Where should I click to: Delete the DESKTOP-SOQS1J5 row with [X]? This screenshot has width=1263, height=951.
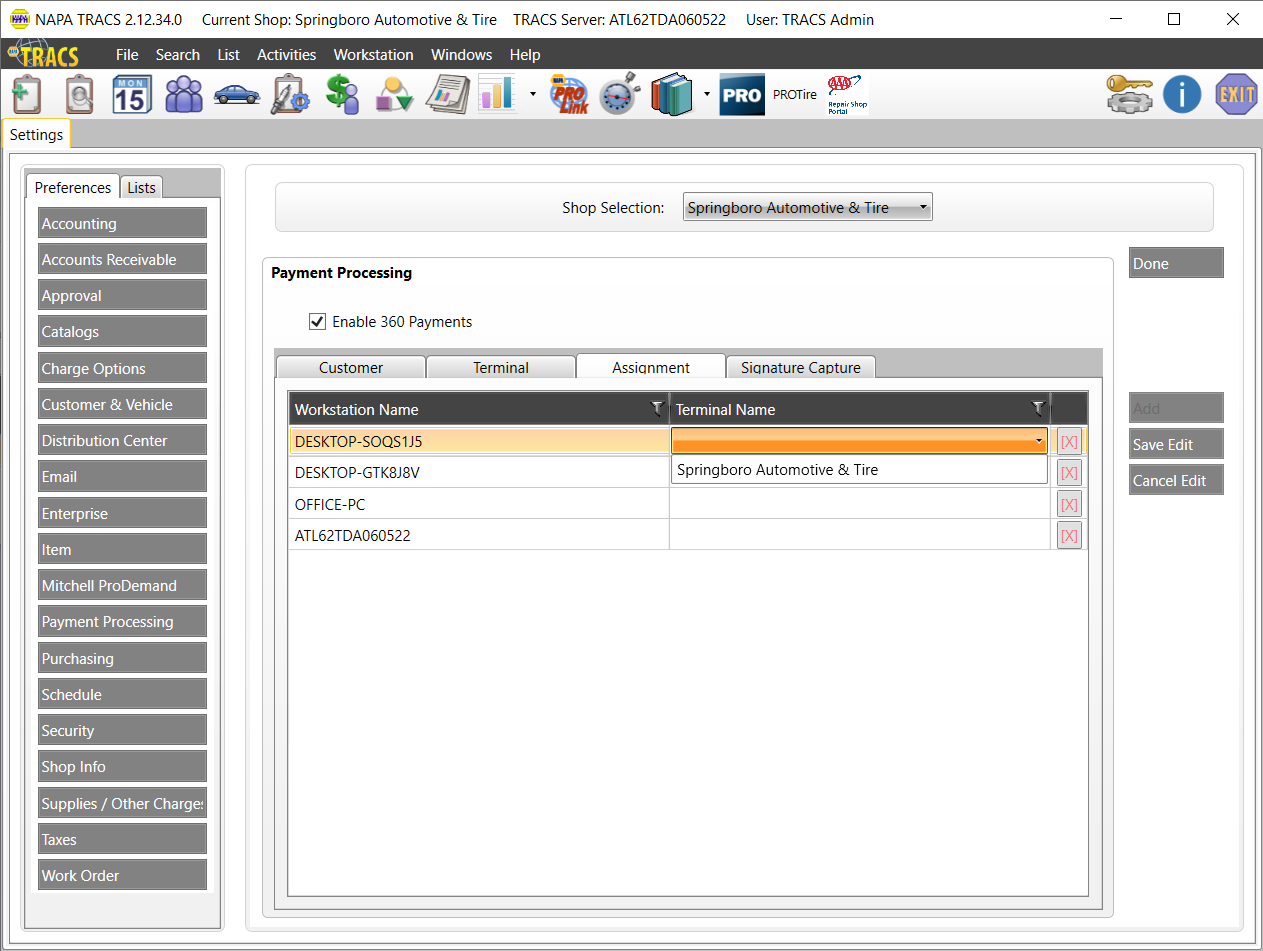1069,441
